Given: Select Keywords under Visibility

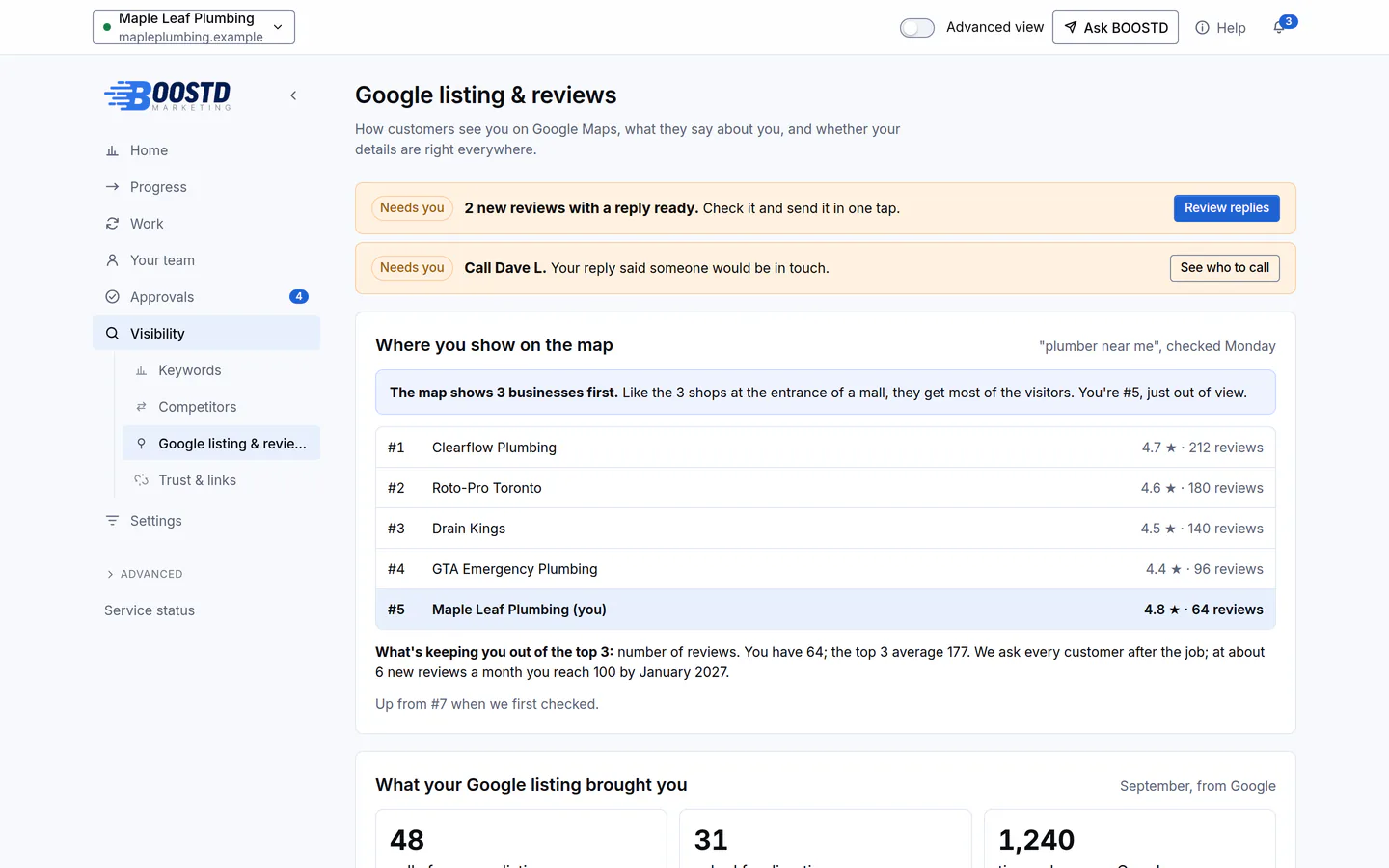Looking at the screenshot, I should coord(221,370).
